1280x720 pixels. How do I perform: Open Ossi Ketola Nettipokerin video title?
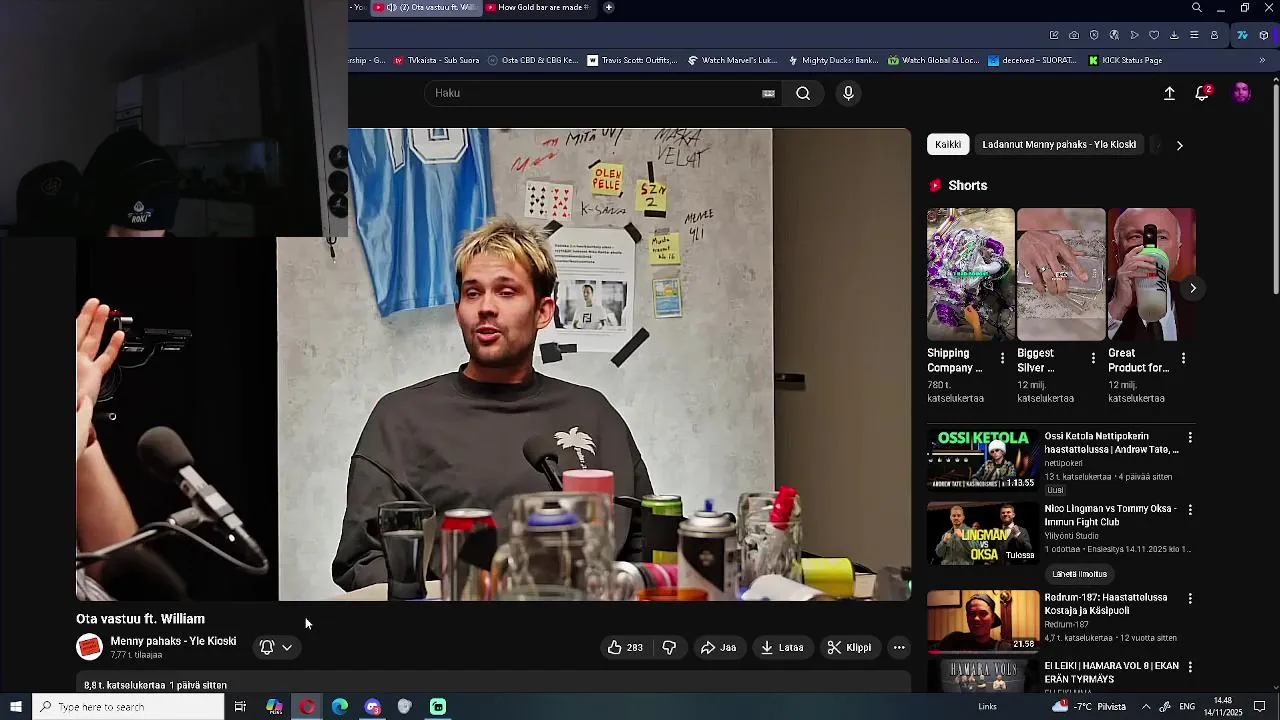(x=1112, y=443)
